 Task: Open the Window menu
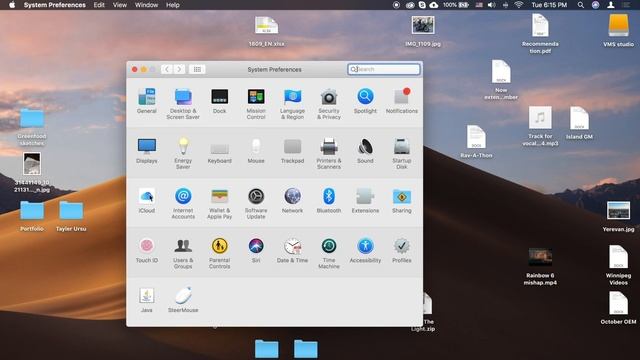[146, 5]
